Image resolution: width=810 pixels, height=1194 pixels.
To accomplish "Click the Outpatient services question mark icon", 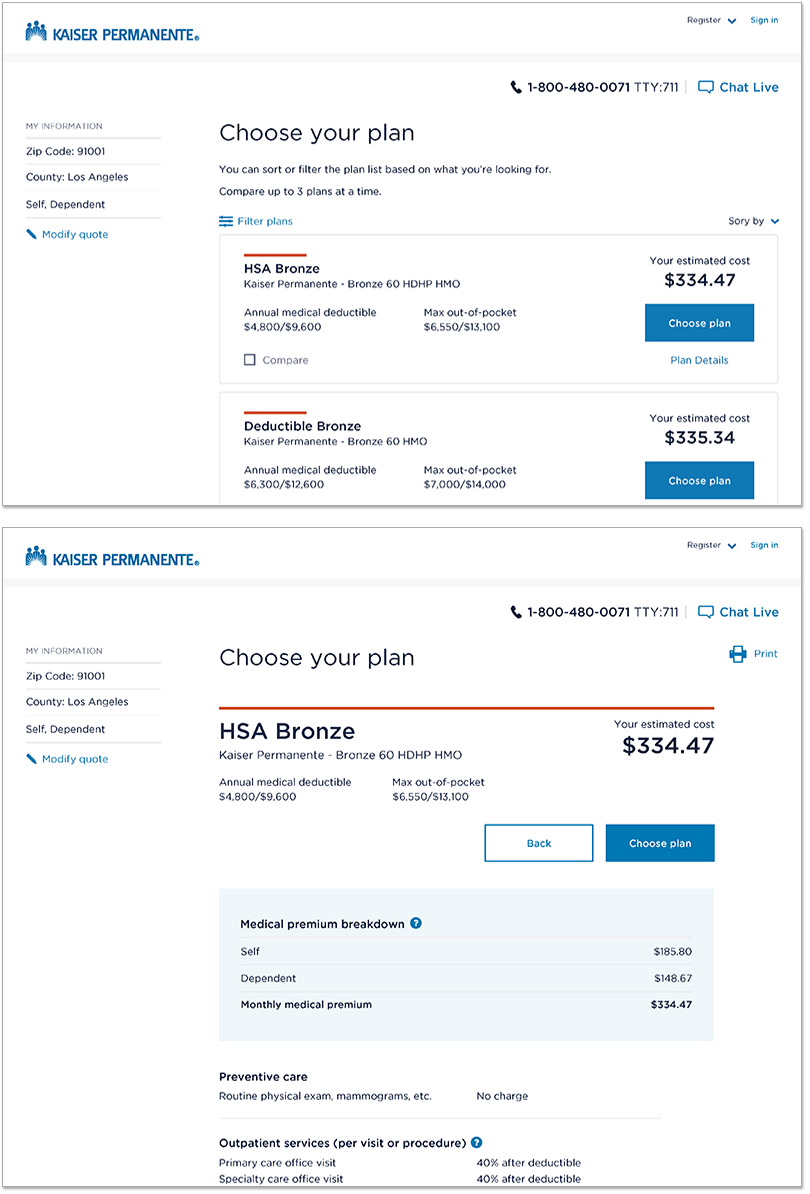I will [476, 1141].
